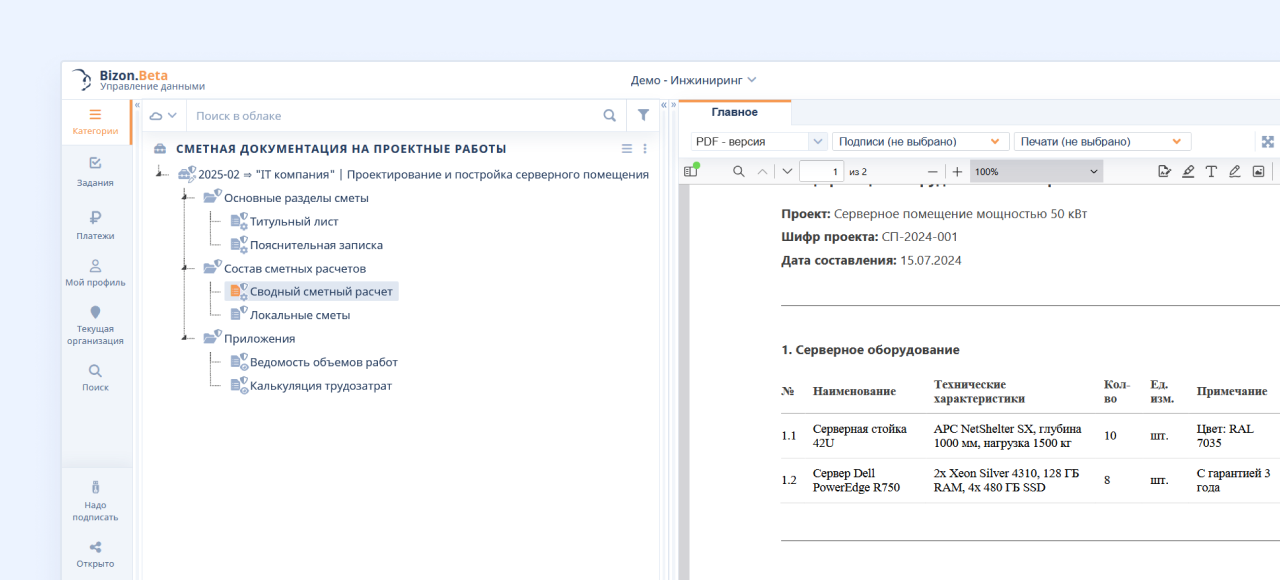Select Титульный лист document
The width and height of the screenshot is (1280, 580).
click(294, 221)
